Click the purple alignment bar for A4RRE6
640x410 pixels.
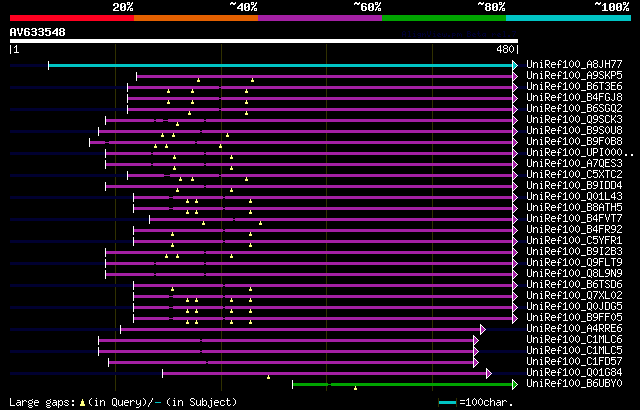tap(300, 330)
